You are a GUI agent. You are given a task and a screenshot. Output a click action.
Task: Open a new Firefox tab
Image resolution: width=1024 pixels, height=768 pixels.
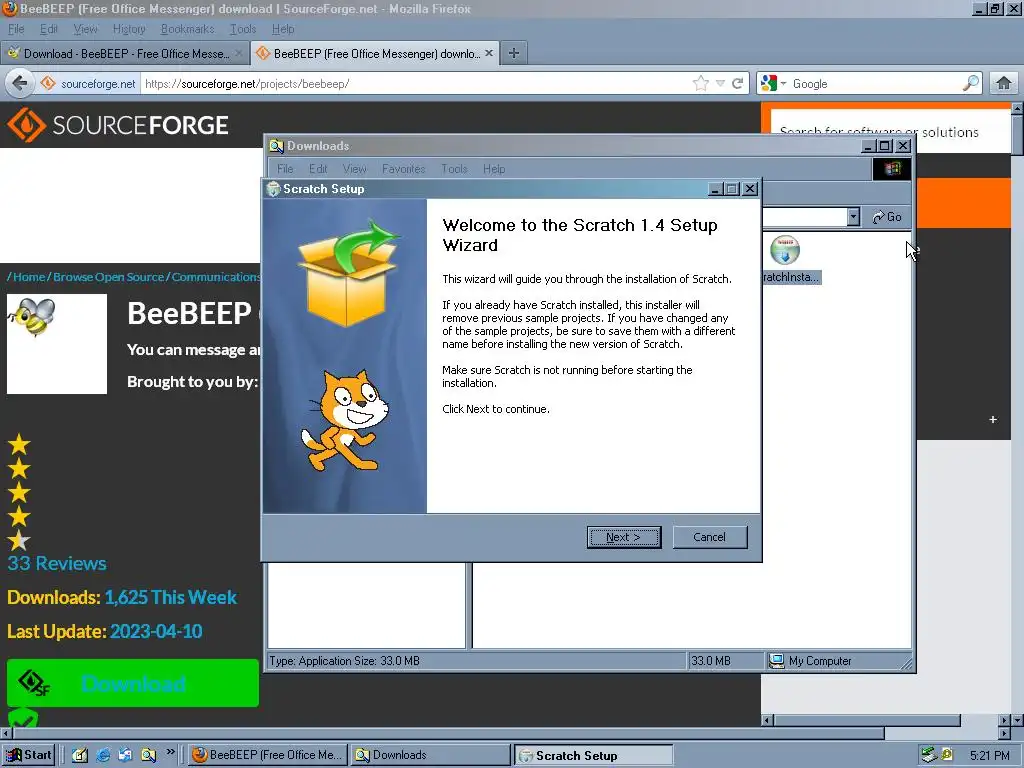(x=514, y=53)
